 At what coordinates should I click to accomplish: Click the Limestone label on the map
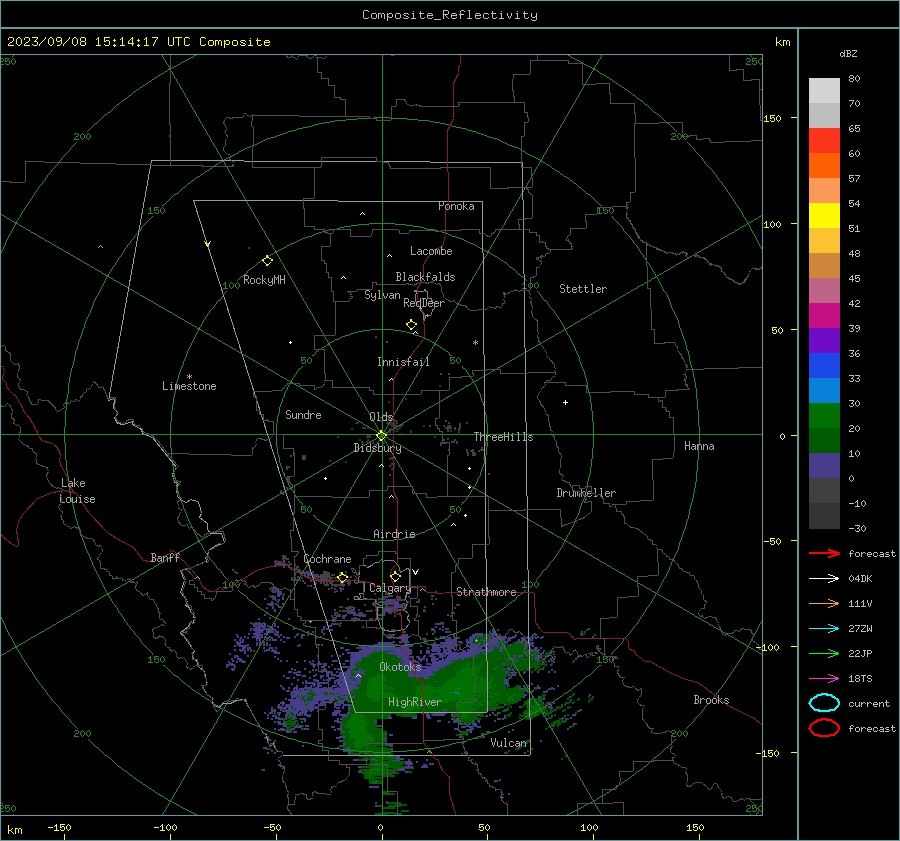[189, 386]
